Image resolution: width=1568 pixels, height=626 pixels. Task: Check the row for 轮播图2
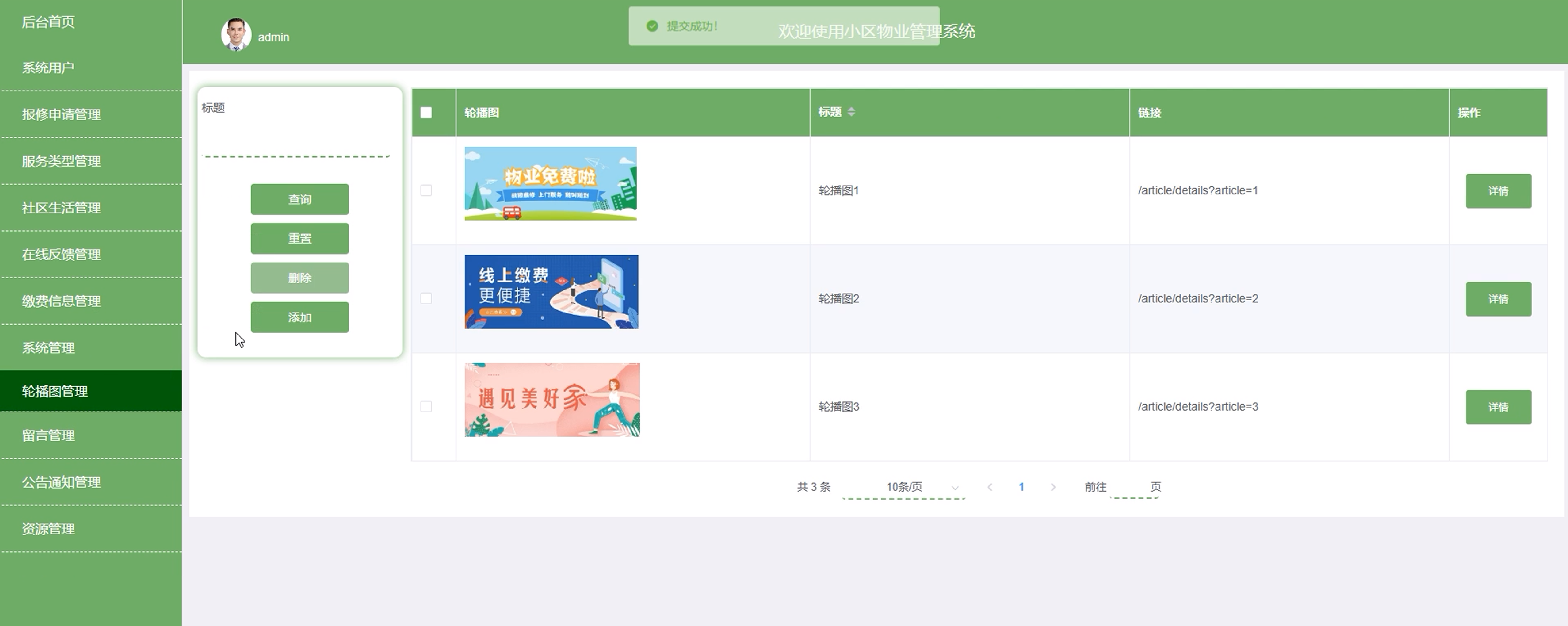coord(426,298)
